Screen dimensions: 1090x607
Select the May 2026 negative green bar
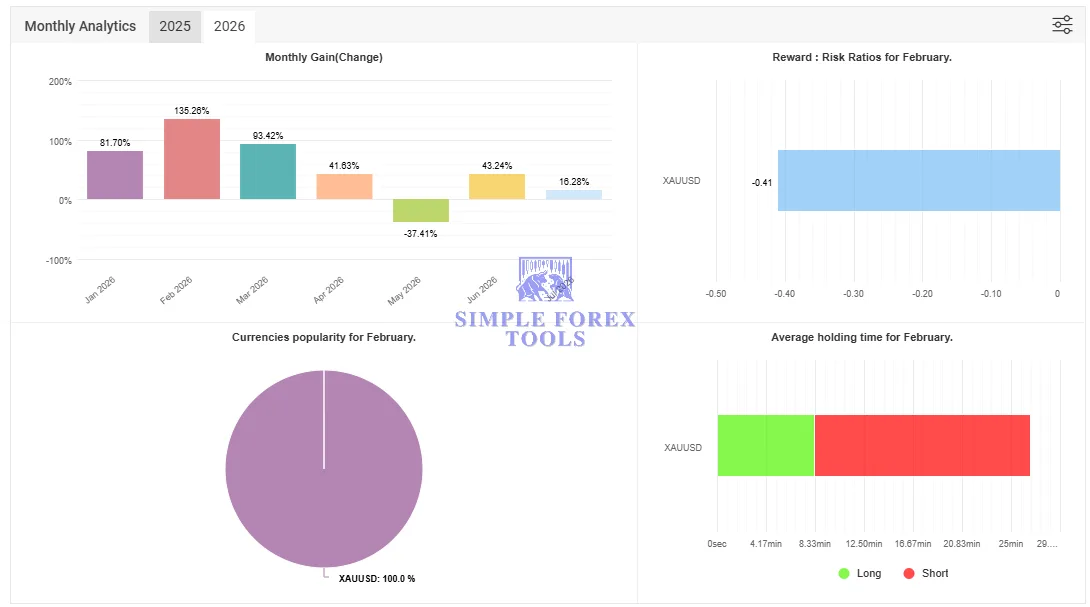pos(421,211)
